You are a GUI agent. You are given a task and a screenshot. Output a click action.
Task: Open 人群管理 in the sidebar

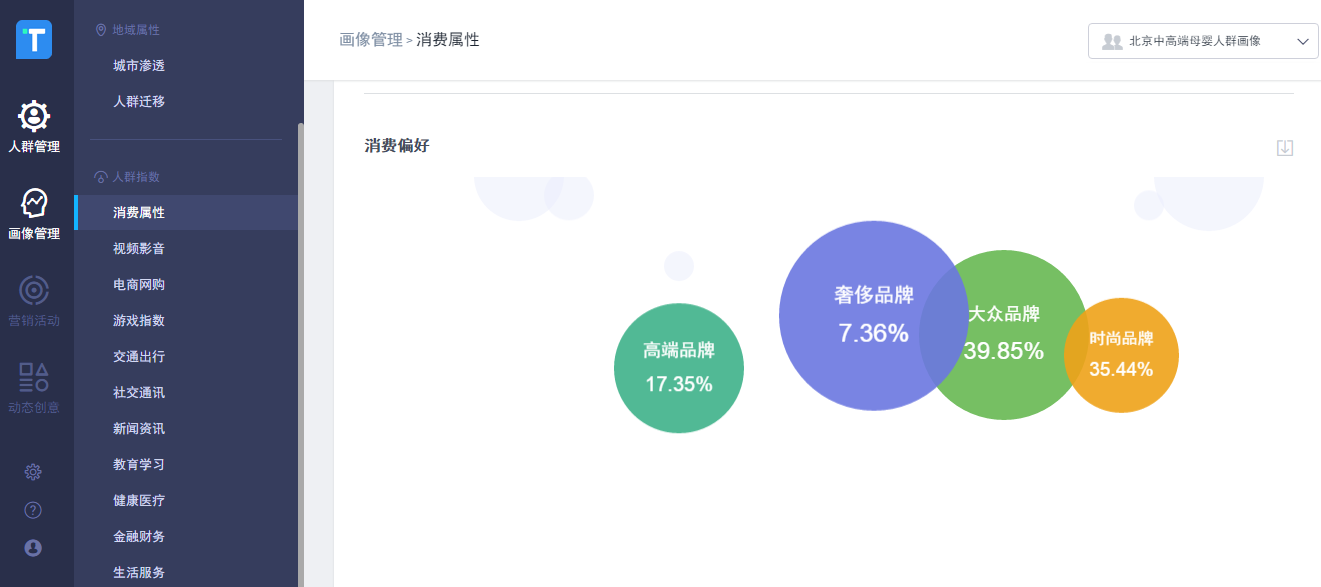click(34, 126)
